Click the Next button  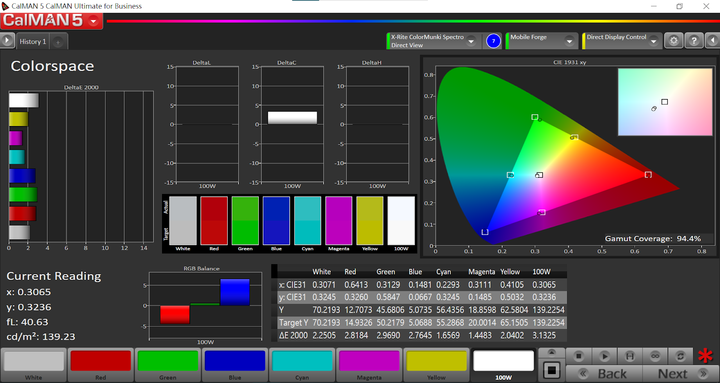coord(681,373)
